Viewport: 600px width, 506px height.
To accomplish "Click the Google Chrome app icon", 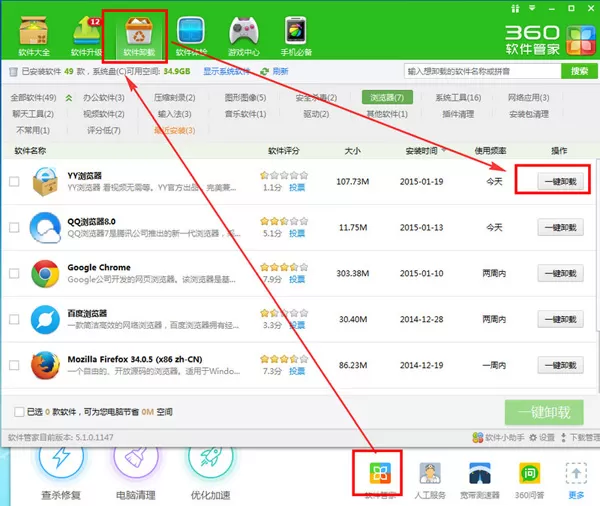I will (x=45, y=273).
